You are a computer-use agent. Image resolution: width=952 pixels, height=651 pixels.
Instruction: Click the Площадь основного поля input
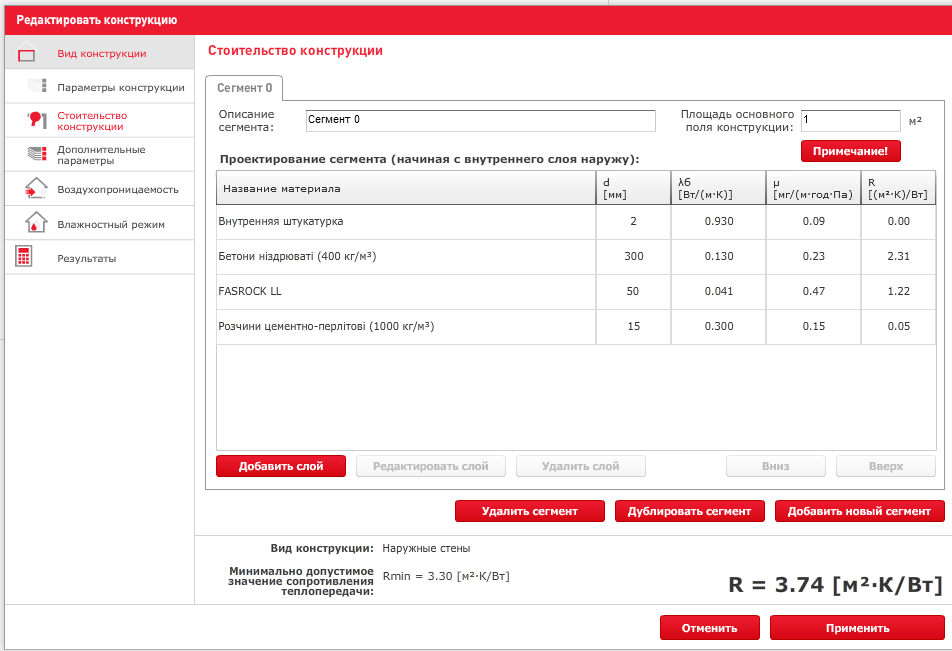point(850,120)
